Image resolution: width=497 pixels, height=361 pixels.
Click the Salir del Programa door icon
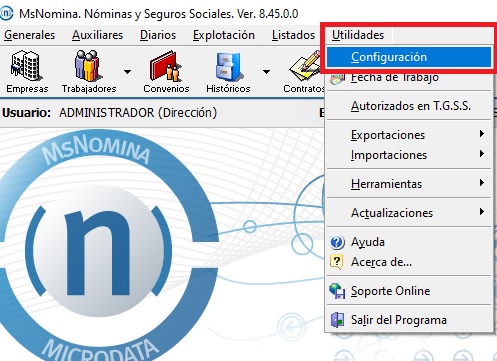tap(337, 320)
